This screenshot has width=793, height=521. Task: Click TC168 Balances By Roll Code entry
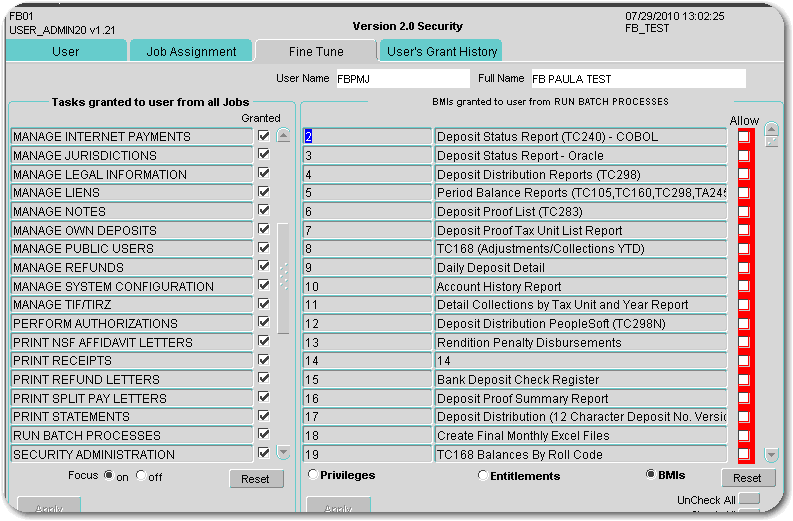click(581, 454)
